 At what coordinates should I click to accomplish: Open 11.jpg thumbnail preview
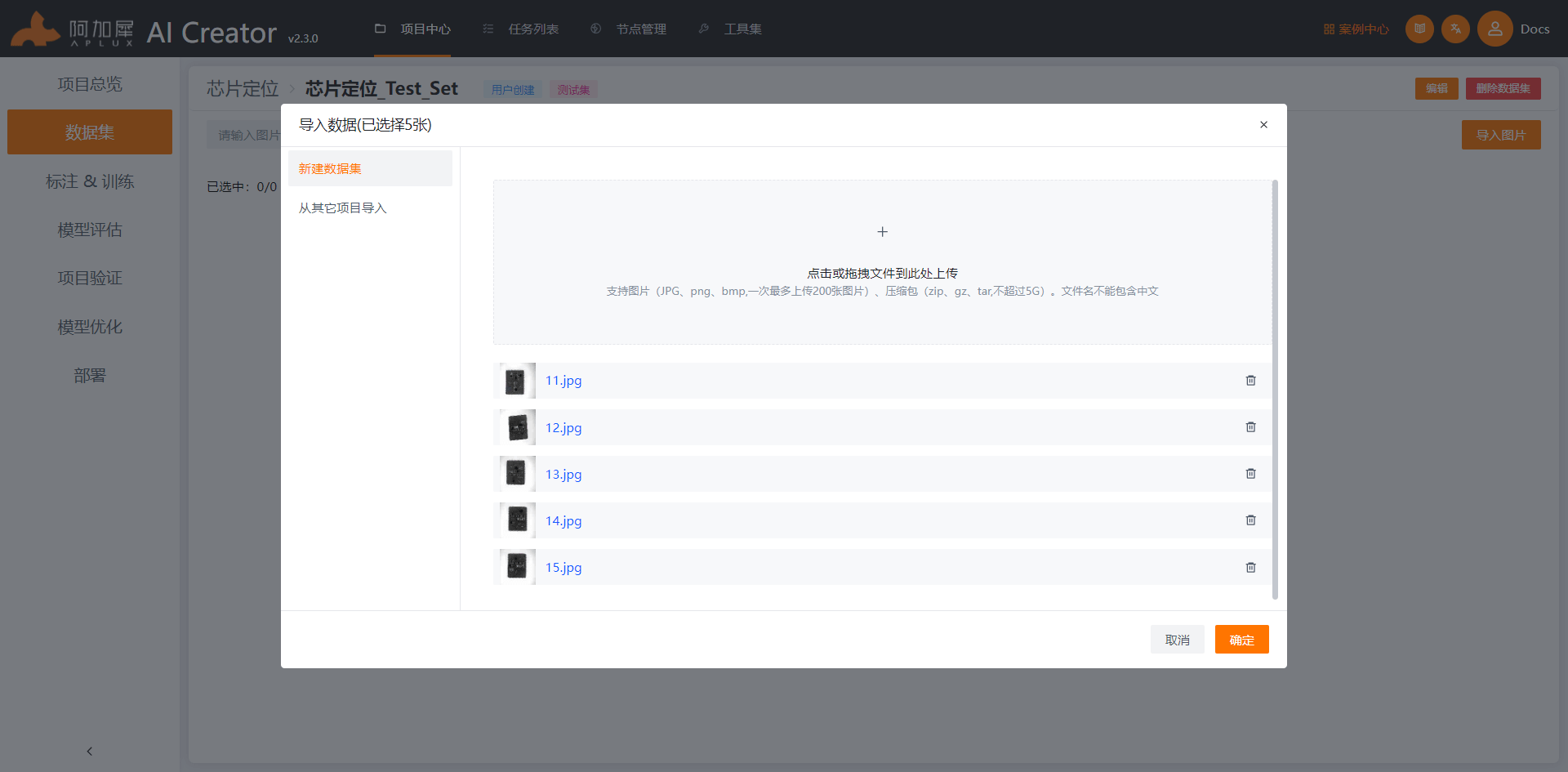[516, 381]
